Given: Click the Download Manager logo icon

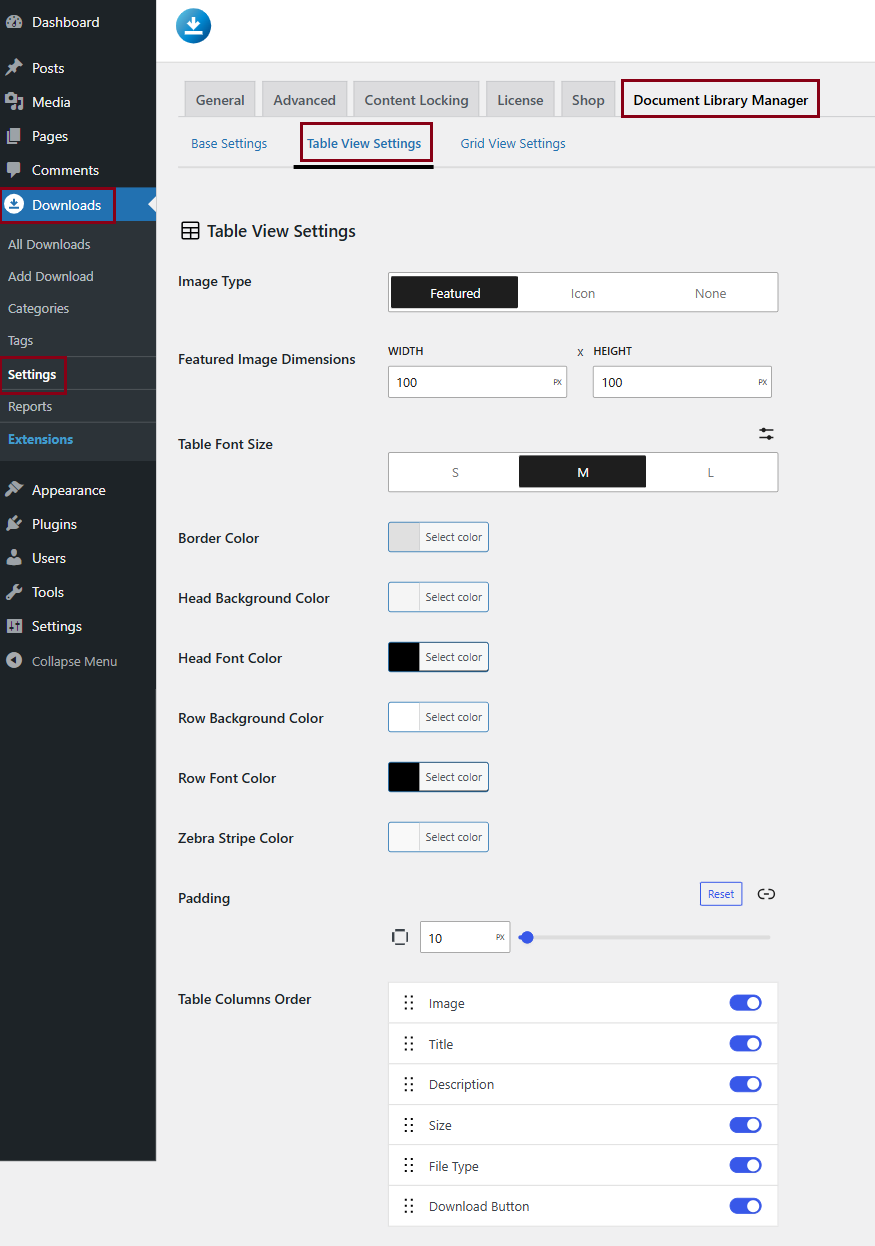Looking at the screenshot, I should click(194, 26).
